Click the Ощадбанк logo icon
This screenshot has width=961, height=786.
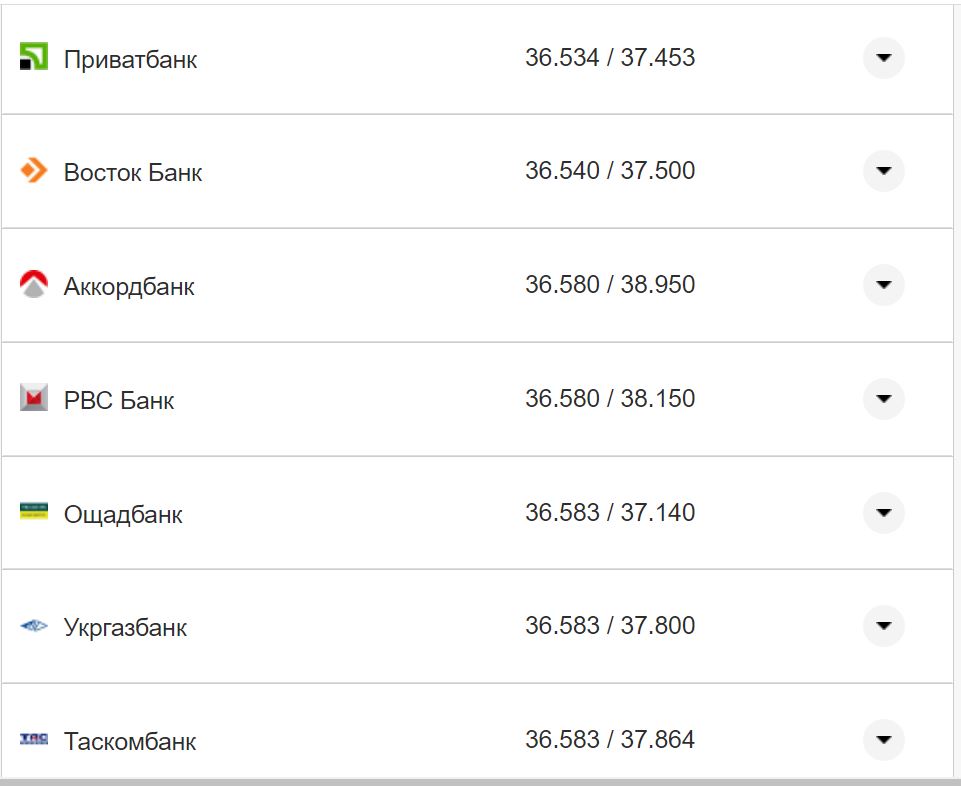33,512
